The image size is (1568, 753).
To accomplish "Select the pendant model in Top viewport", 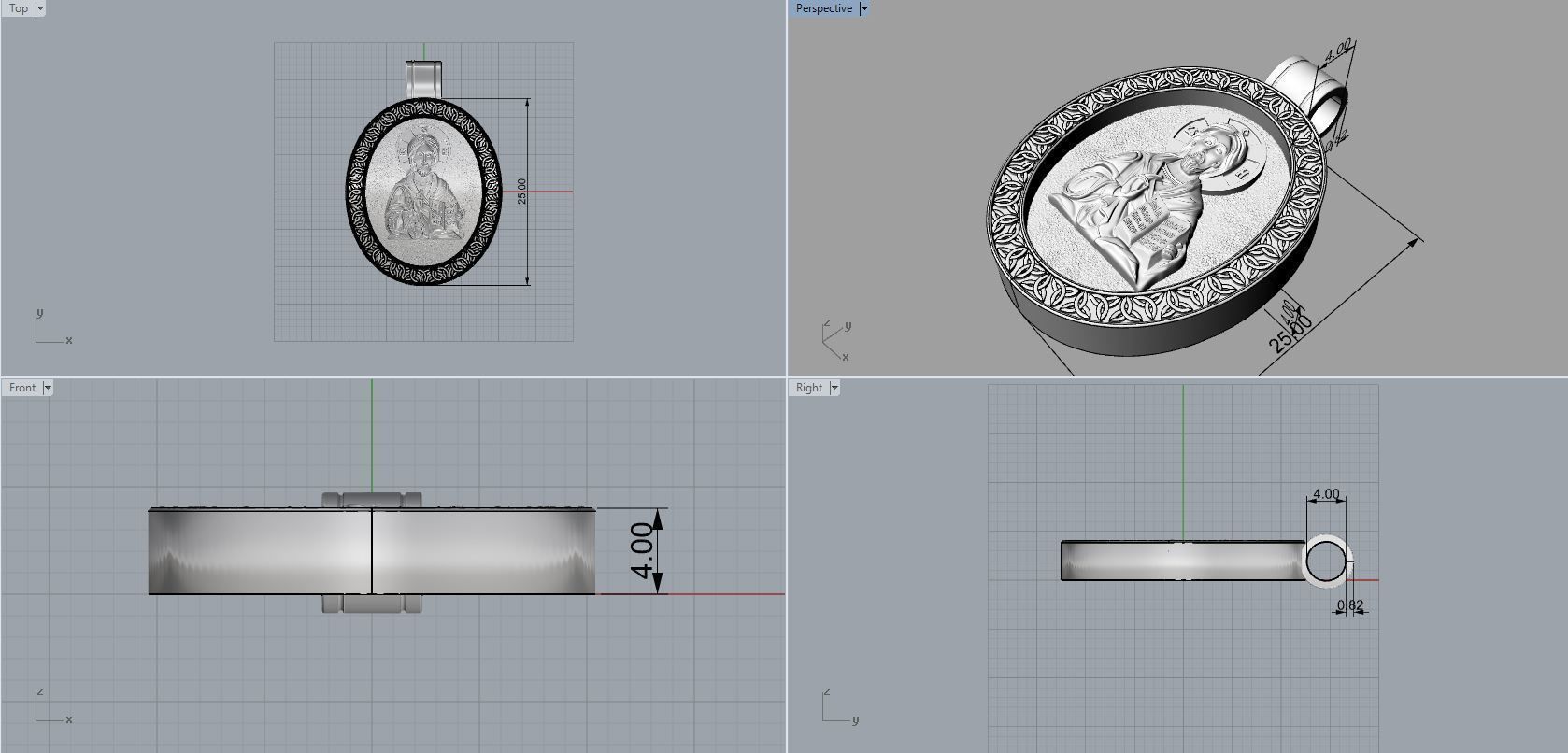I will coord(423,192).
